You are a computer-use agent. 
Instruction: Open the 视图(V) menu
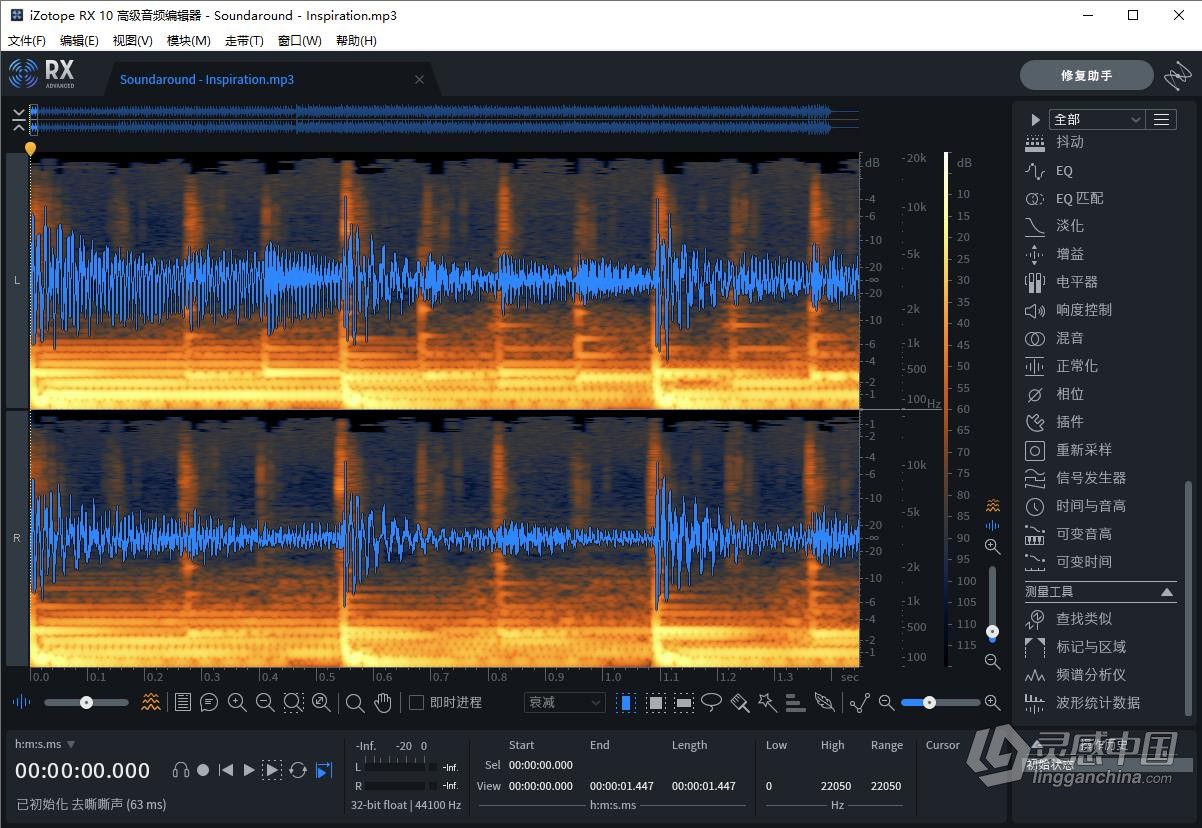coord(132,41)
